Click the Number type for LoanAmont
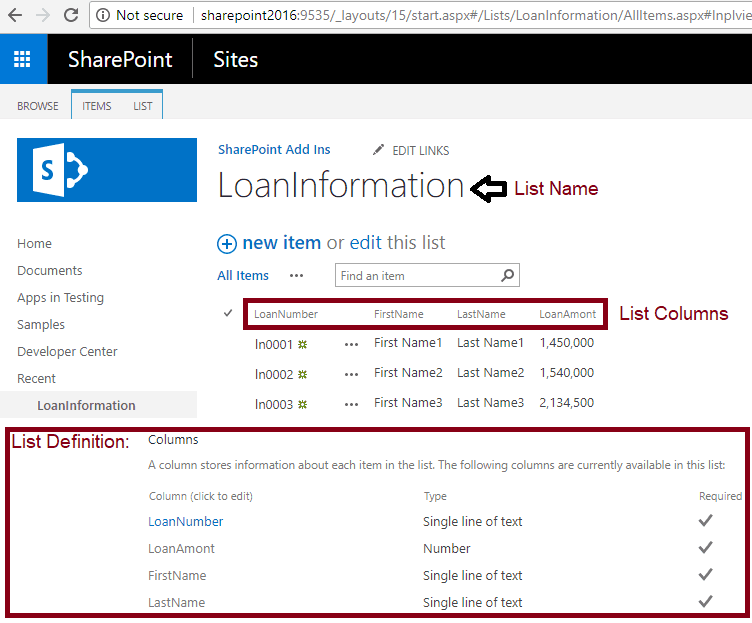The height and width of the screenshot is (623, 752). [x=446, y=548]
